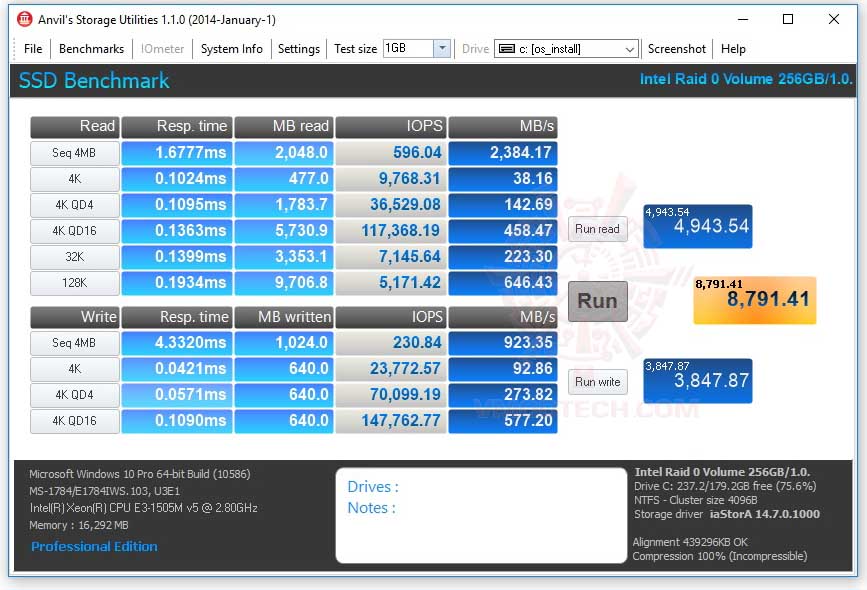Click the Run read button
The image size is (867, 590).
(x=598, y=229)
